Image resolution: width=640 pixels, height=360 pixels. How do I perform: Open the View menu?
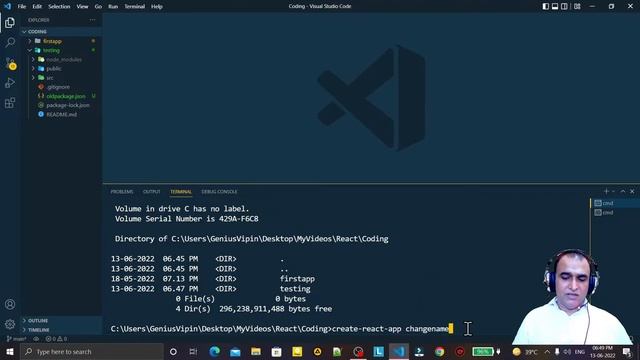(x=82, y=7)
